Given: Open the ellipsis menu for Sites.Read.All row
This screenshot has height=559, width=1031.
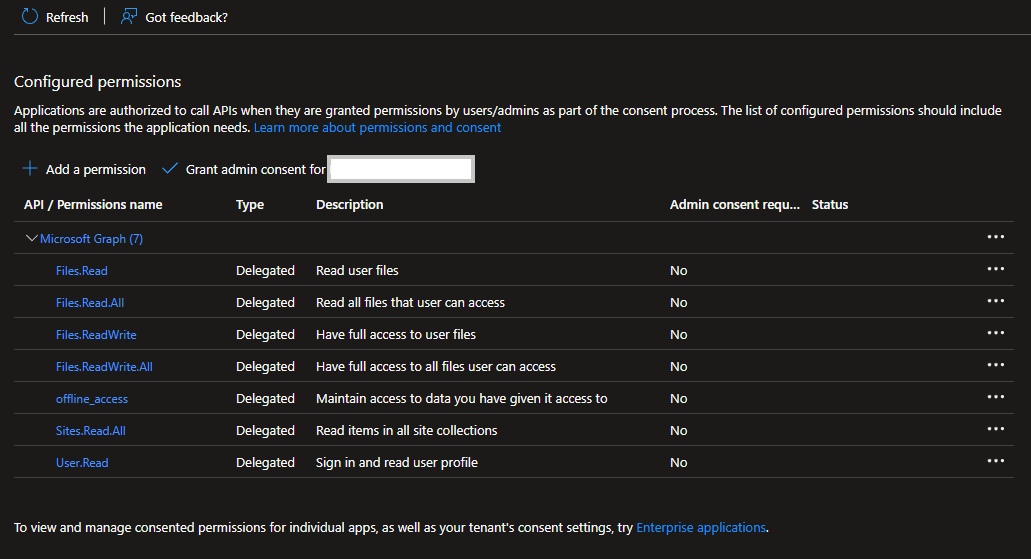Looking at the screenshot, I should tap(995, 429).
